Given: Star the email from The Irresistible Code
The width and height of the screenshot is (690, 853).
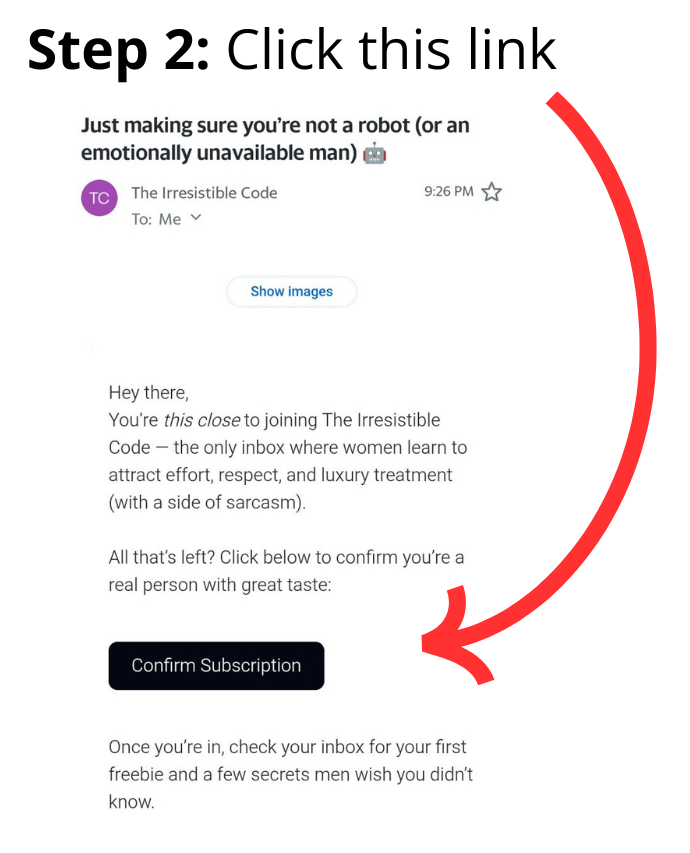Looking at the screenshot, I should tap(491, 192).
